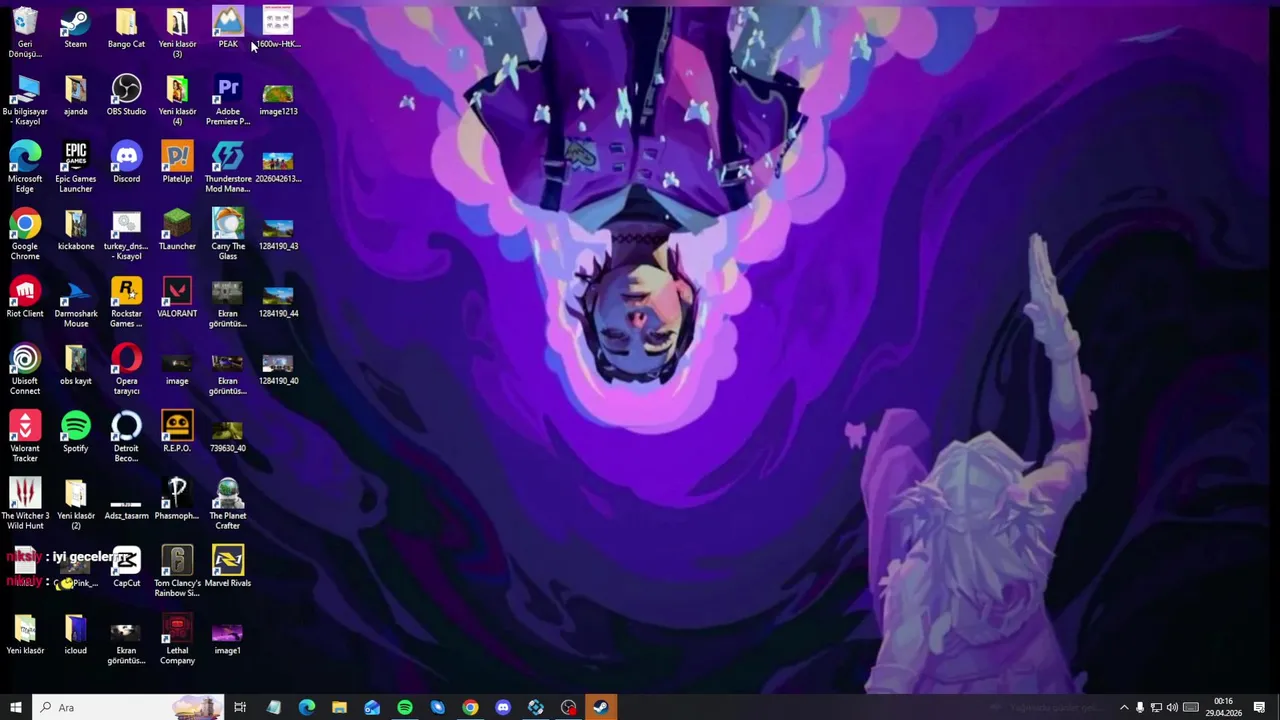The image size is (1280, 720).
Task: Select the image1 picture file
Action: coord(228,634)
